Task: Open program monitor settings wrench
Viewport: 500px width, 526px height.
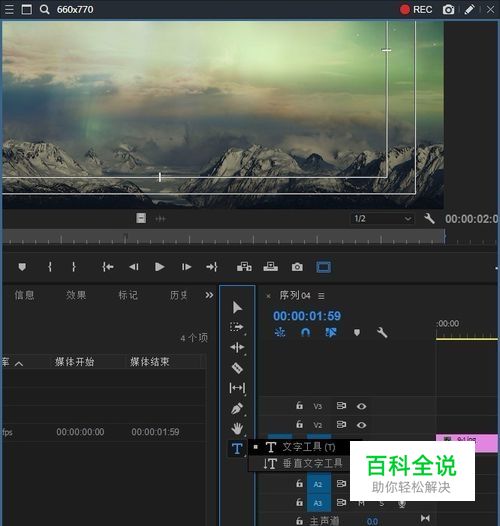Action: pos(429,219)
